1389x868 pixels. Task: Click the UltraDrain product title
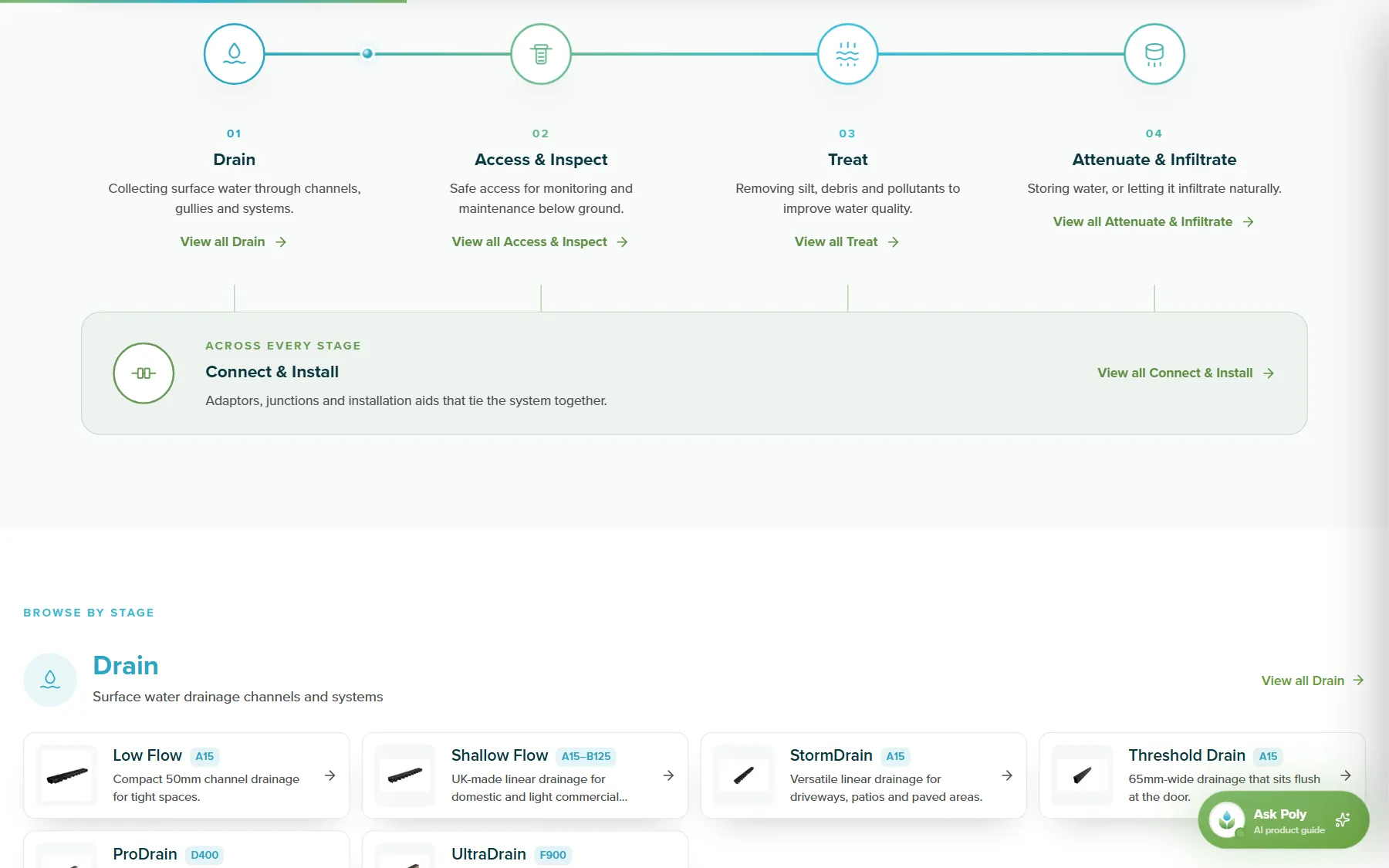(488, 854)
